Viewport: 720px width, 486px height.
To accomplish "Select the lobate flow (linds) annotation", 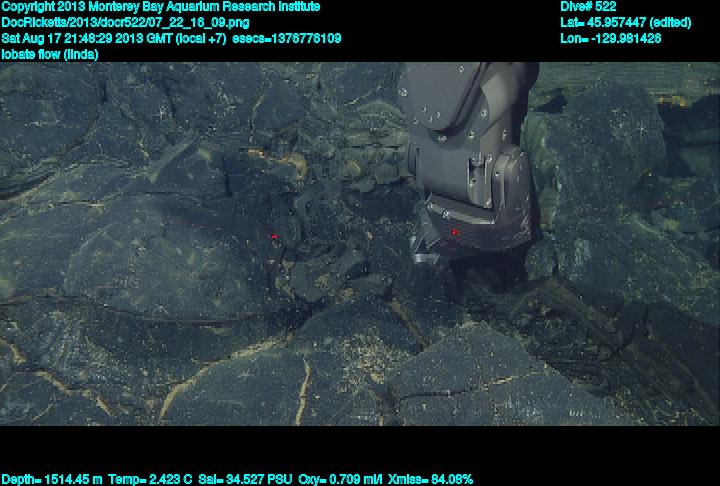I will pos(50,54).
